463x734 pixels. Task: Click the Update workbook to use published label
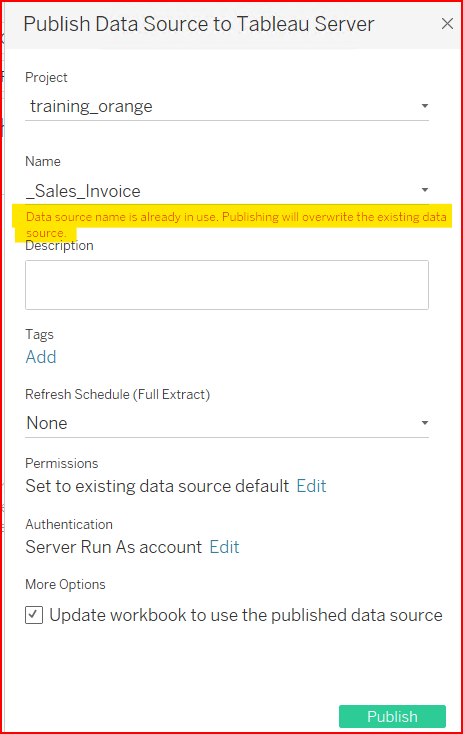tap(246, 615)
